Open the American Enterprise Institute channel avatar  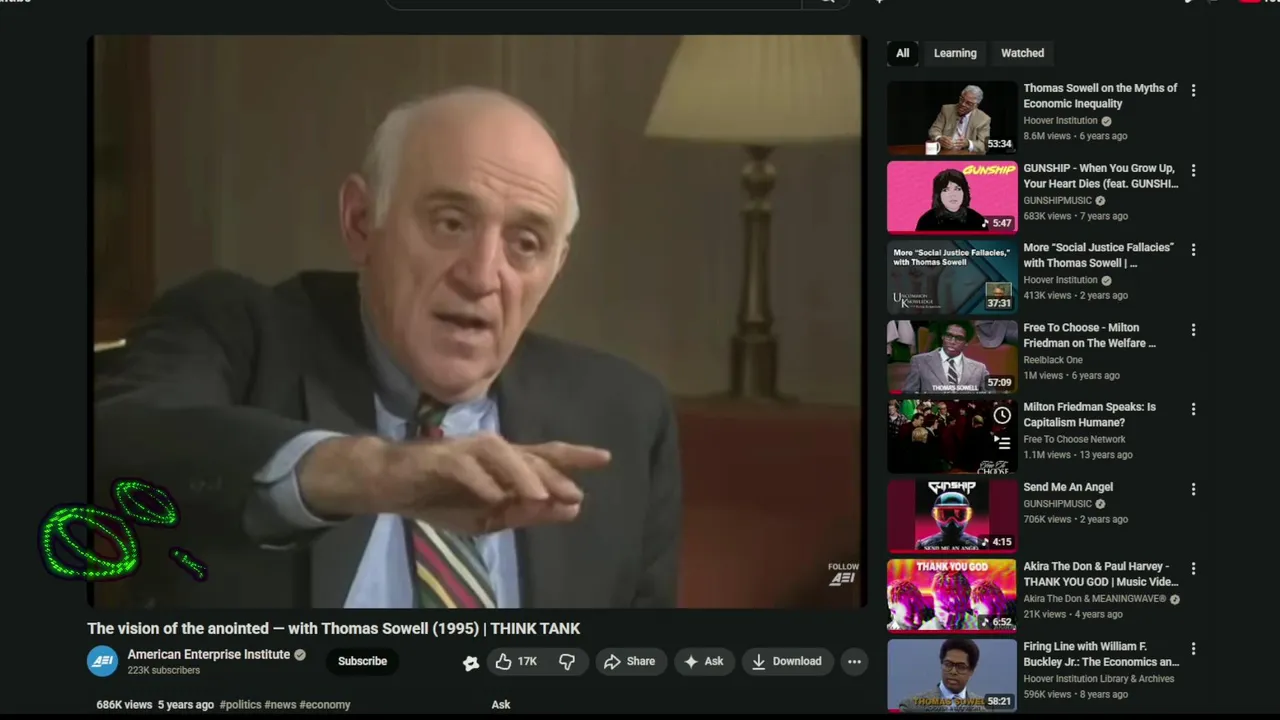(x=103, y=661)
